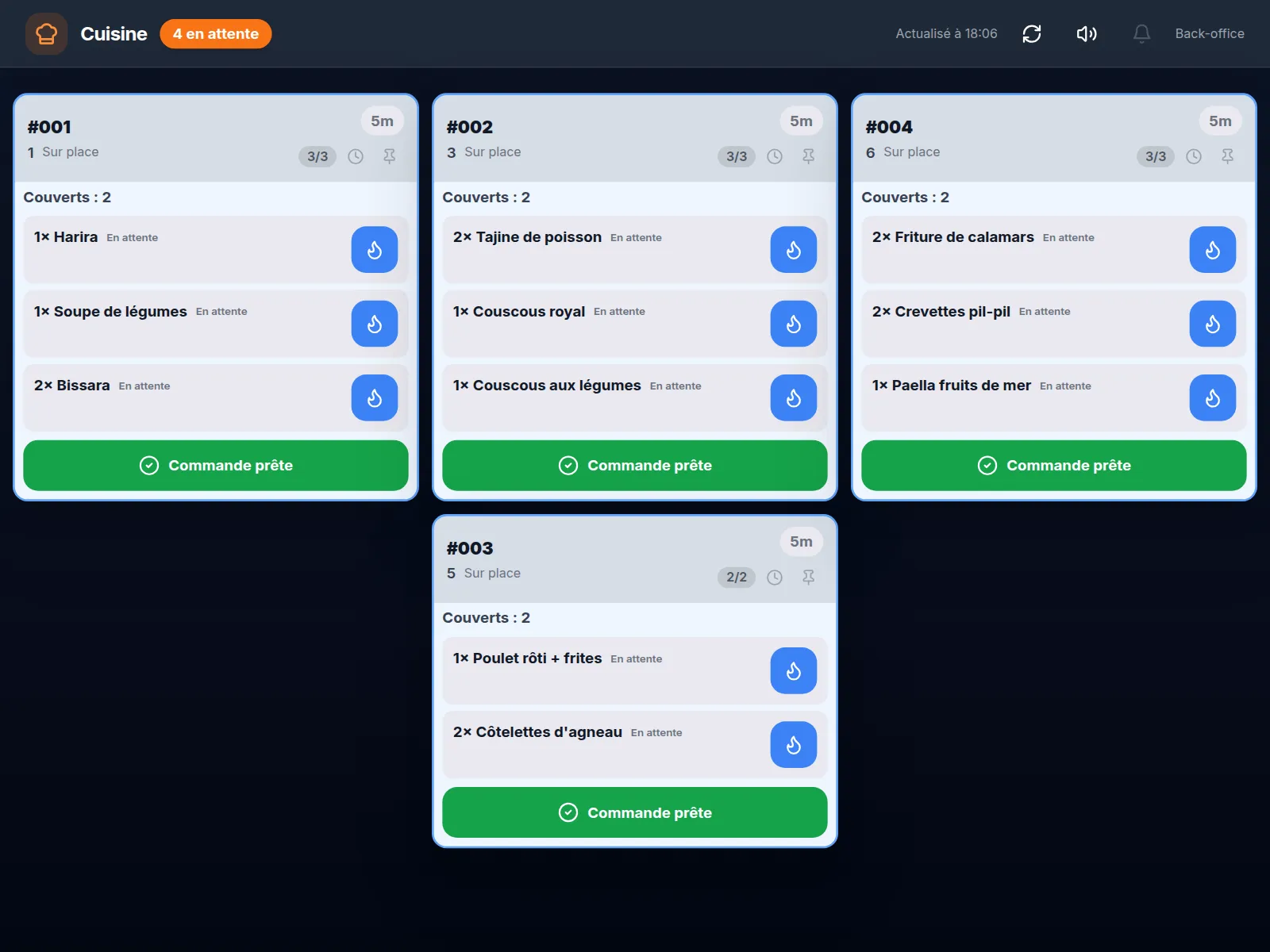Click the clock icon on order #003

[775, 578]
